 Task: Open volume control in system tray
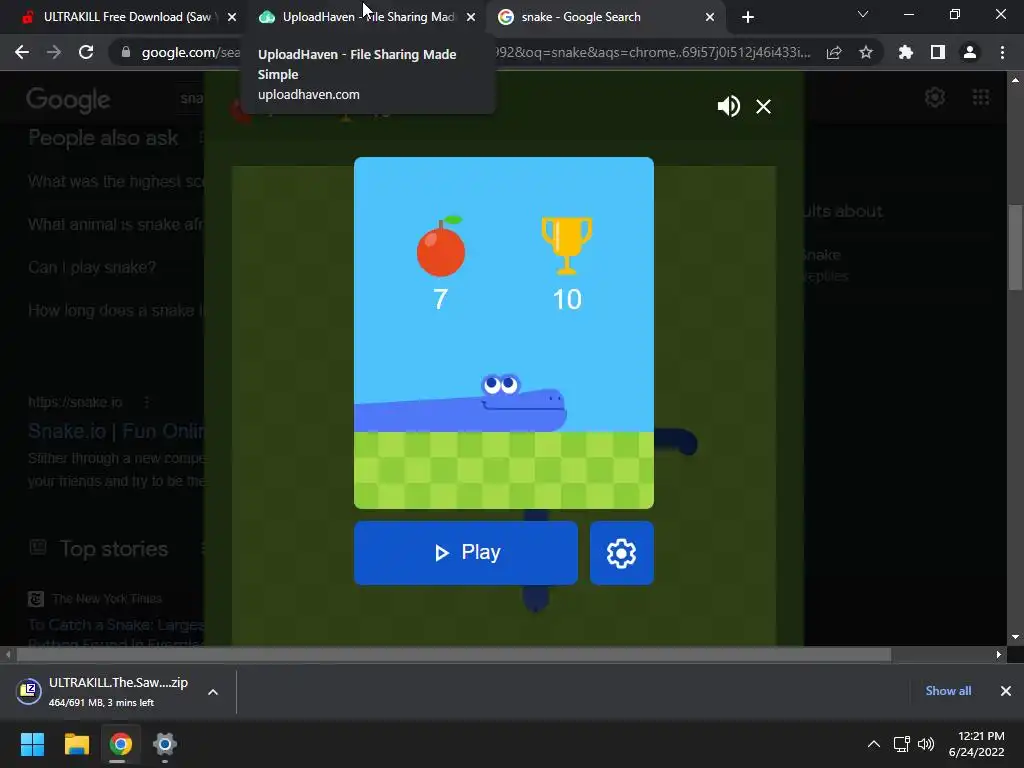pos(926,744)
